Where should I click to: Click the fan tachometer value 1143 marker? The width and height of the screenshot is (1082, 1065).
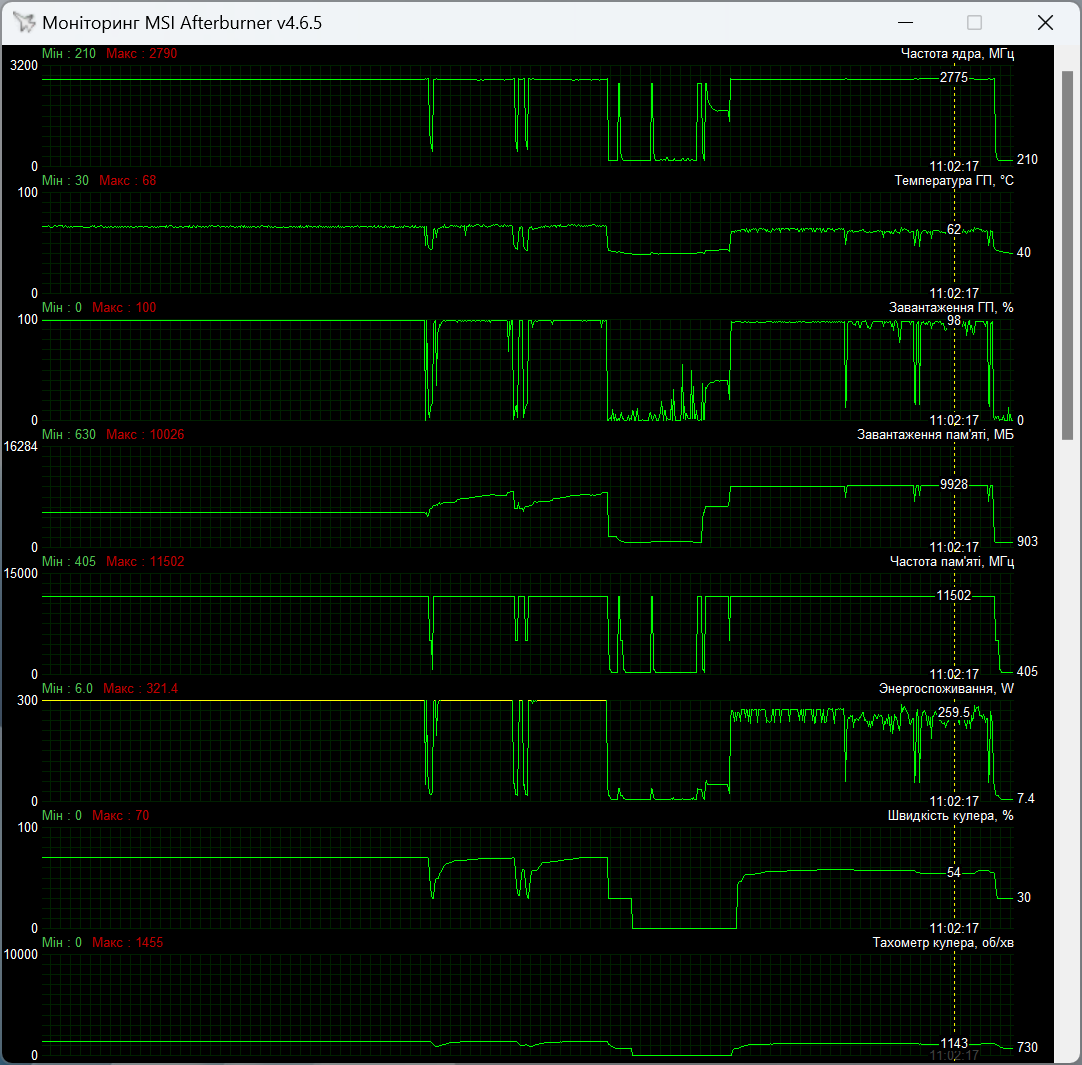click(954, 1043)
